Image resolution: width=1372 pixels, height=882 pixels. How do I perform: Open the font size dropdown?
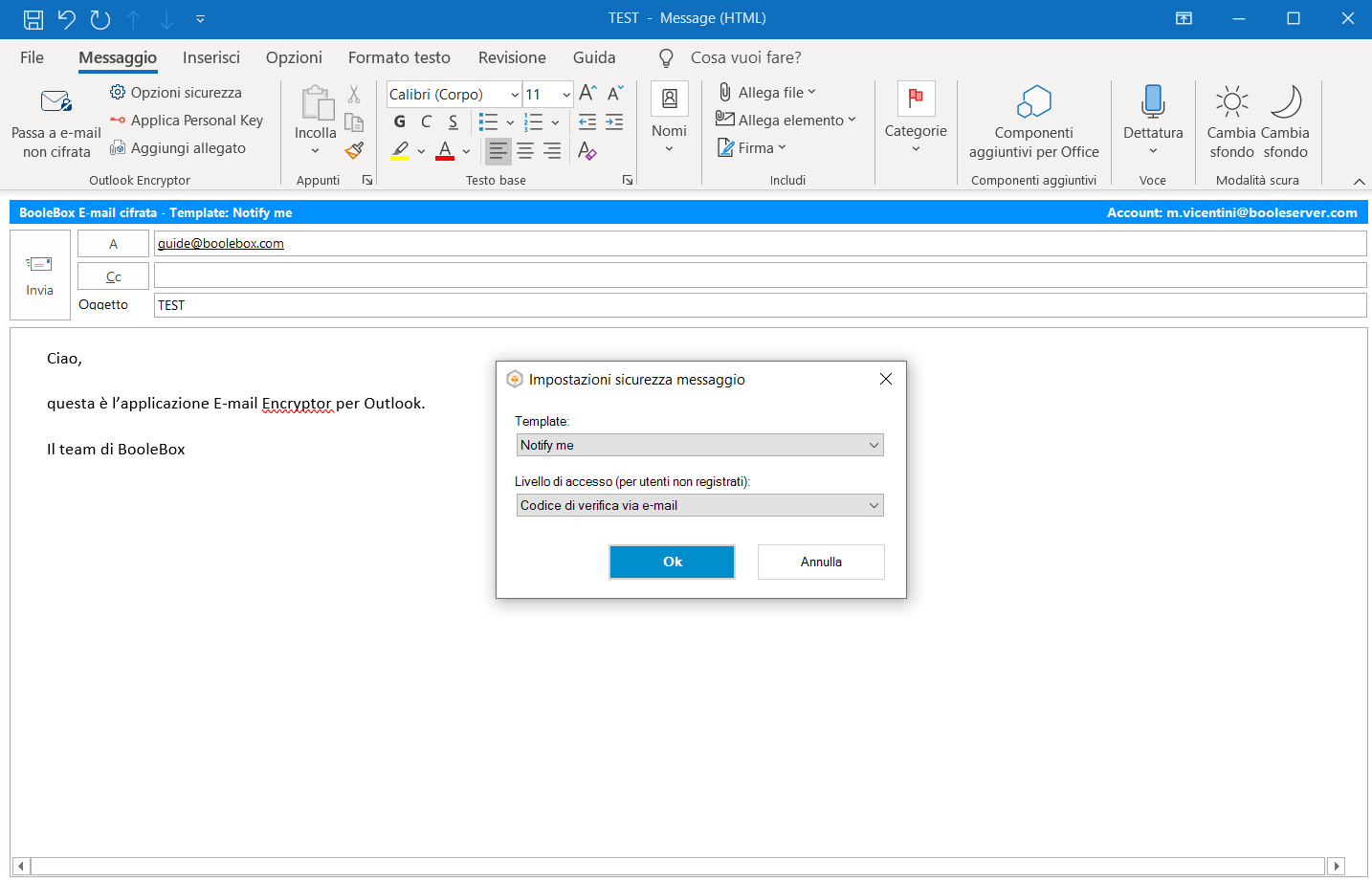click(x=566, y=95)
